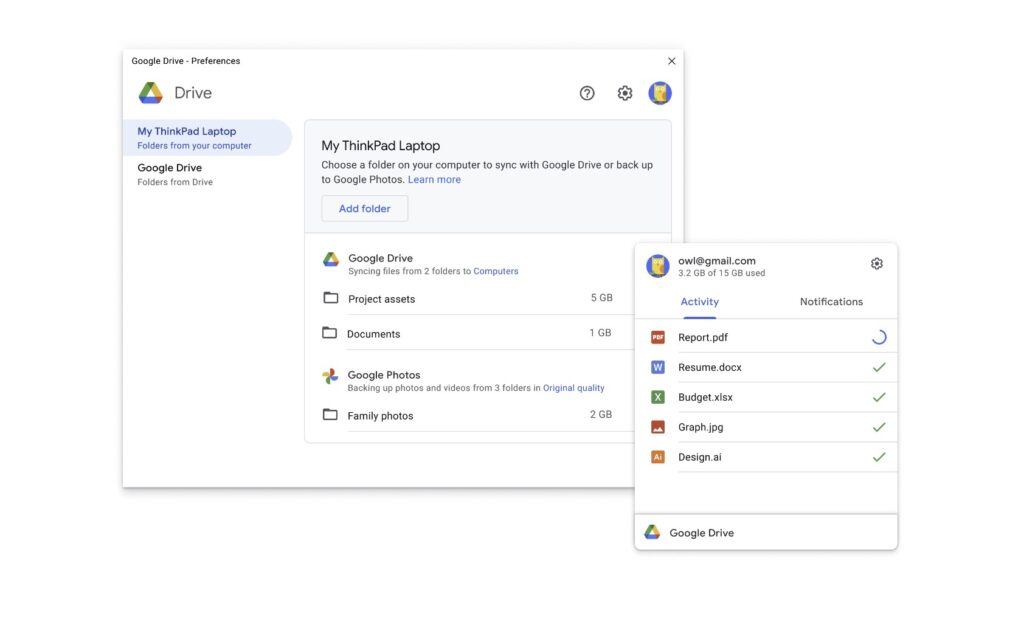Click Drive icon in popup footer
The image size is (1024, 625).
pyautogui.click(x=652, y=532)
